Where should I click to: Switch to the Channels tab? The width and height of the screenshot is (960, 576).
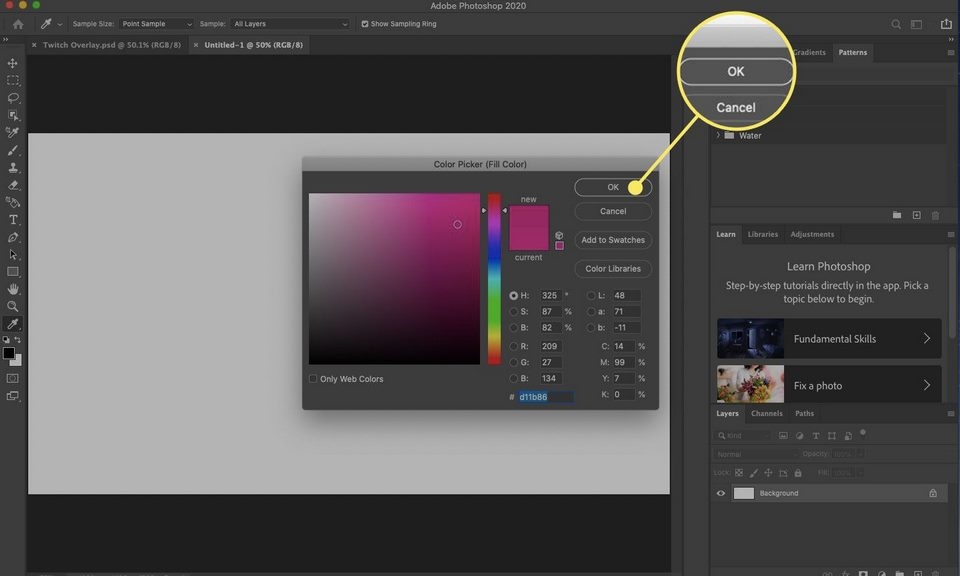coord(766,413)
